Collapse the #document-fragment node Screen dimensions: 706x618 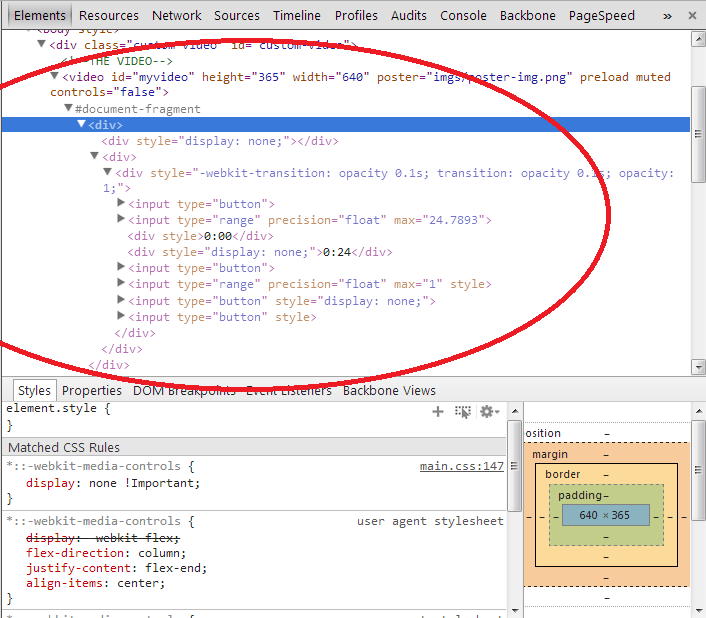pyautogui.click(x=68, y=108)
